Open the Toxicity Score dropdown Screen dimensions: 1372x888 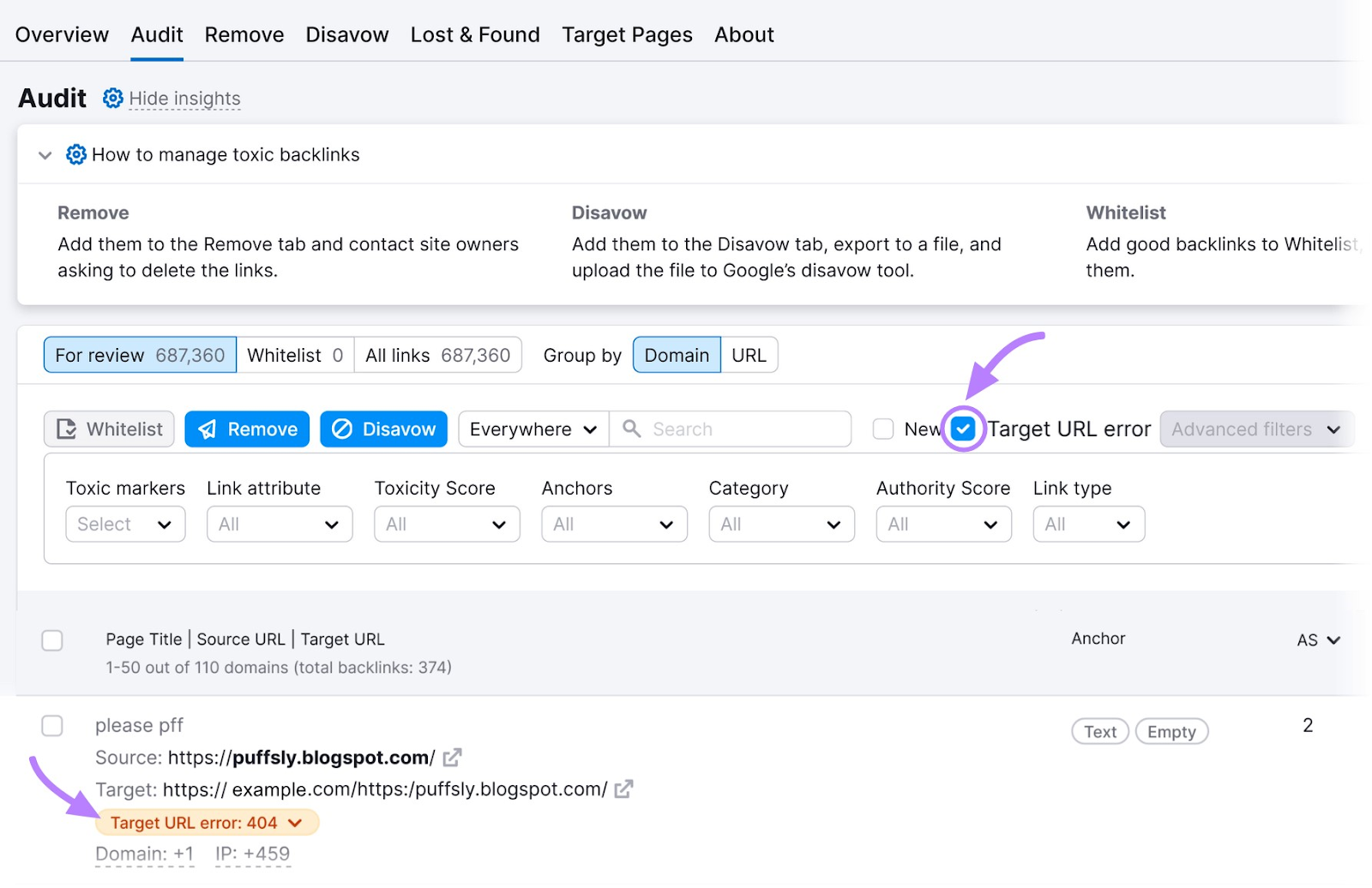point(446,524)
